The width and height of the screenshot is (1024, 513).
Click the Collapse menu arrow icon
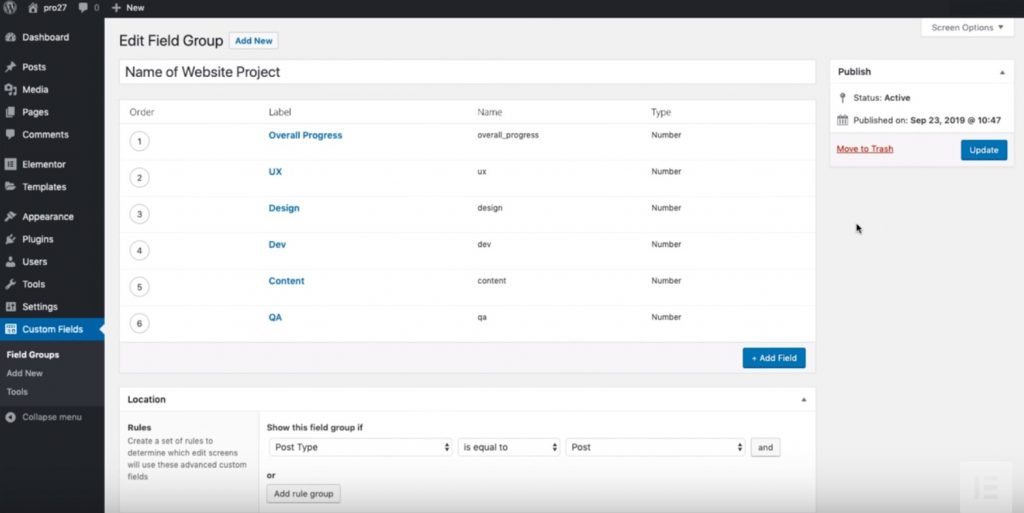tap(11, 418)
